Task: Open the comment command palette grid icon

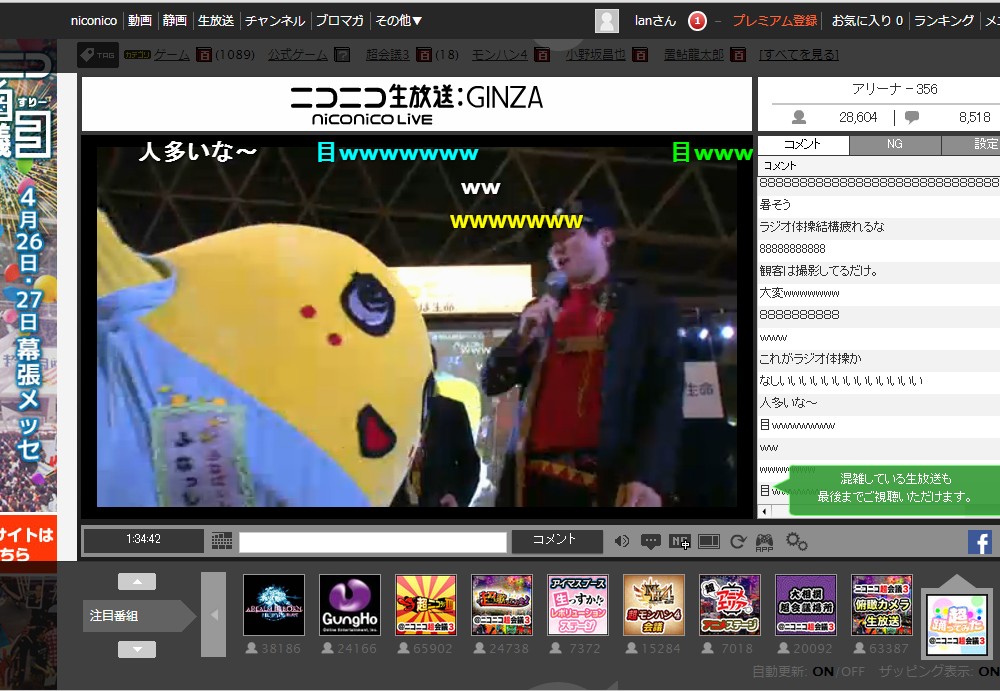Action: pyautogui.click(x=222, y=541)
